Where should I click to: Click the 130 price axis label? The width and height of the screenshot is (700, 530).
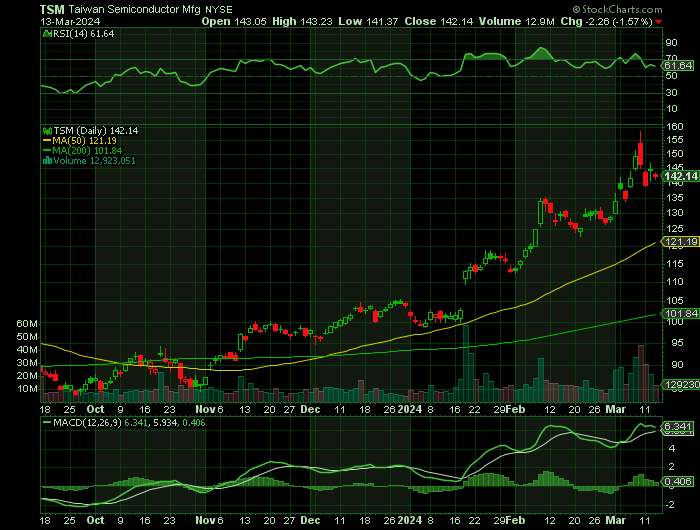[x=675, y=213]
